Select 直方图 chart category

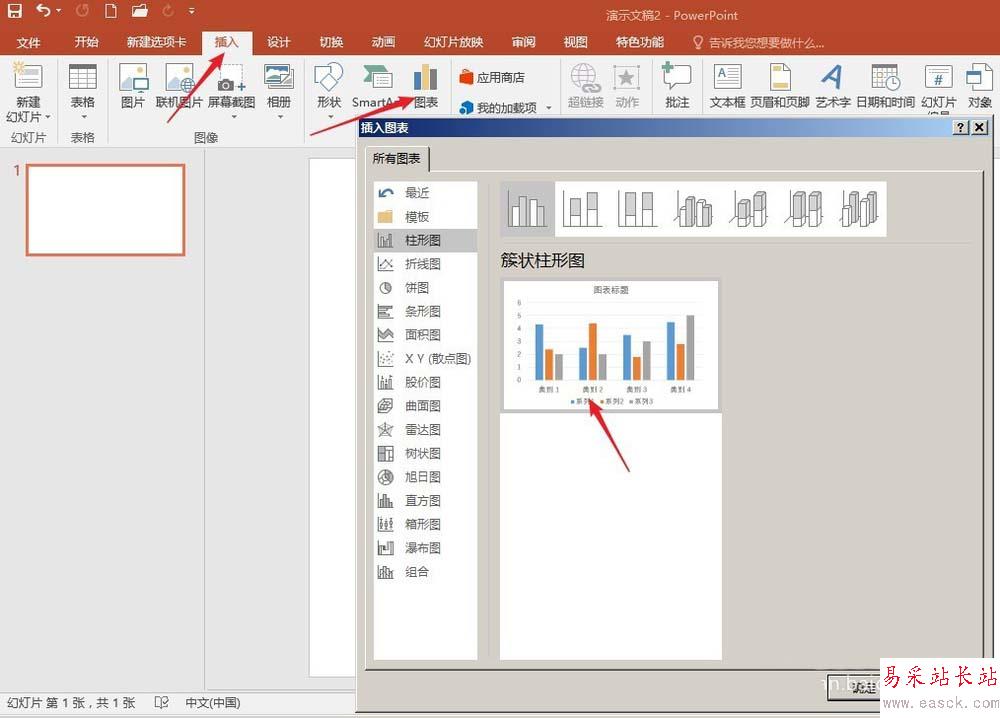(x=423, y=501)
